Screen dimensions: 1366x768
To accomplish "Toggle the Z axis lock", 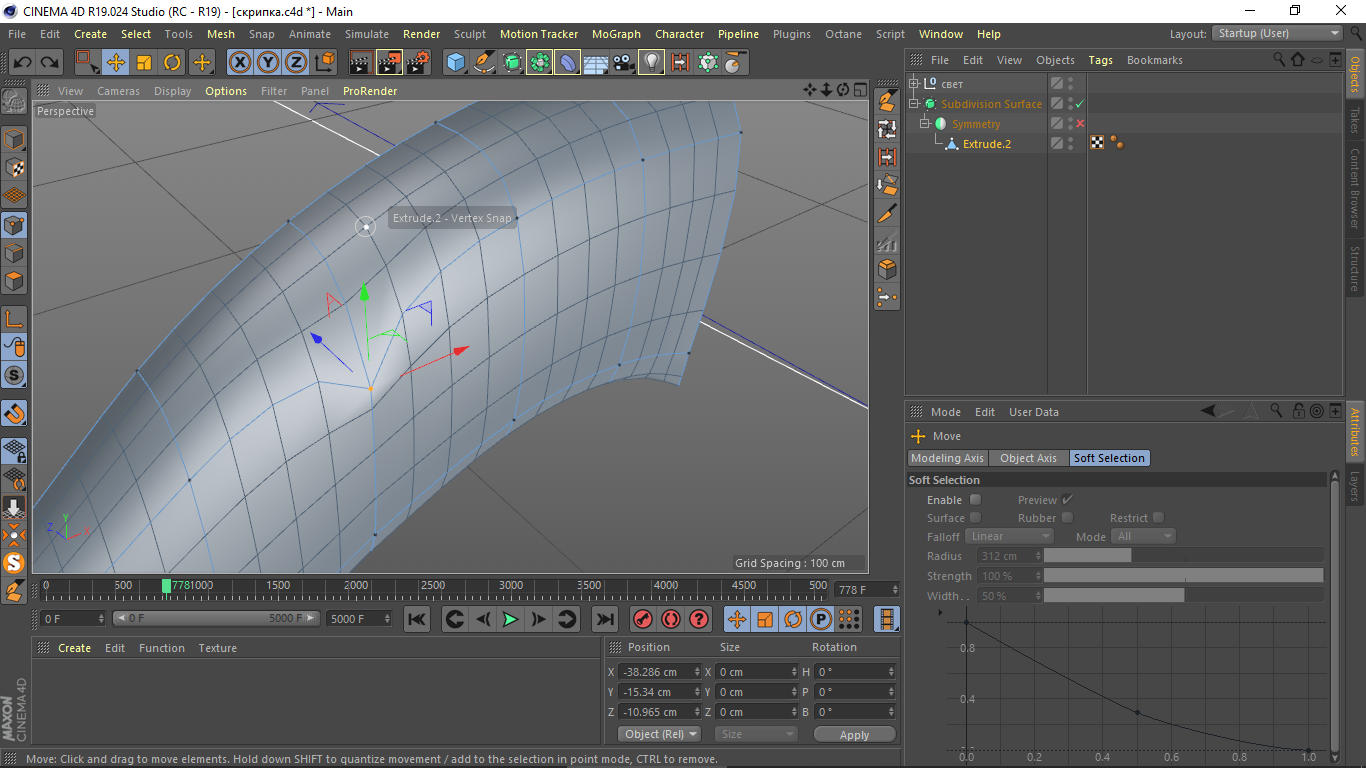I will tap(296, 62).
